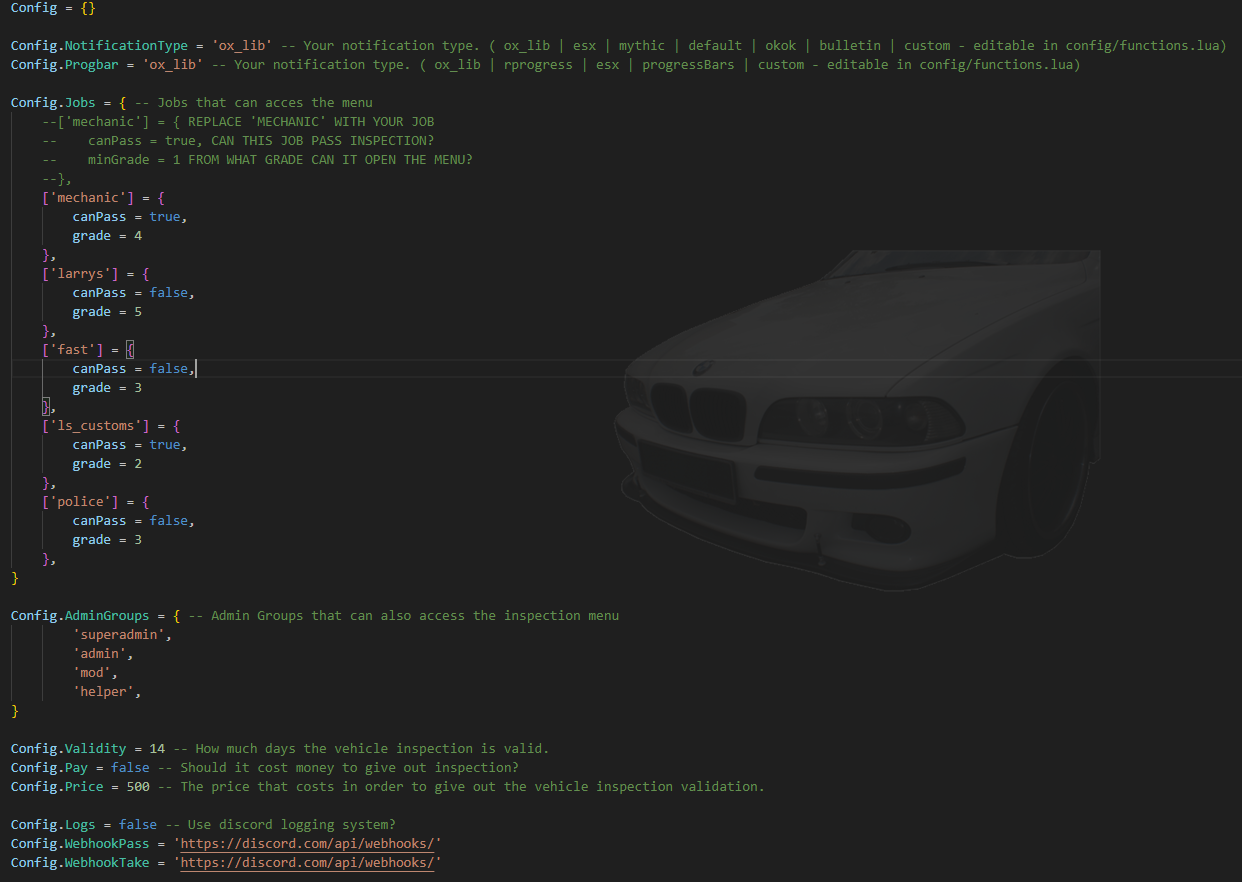The height and width of the screenshot is (882, 1242).
Task: Click the 'superadmin' string in AdminGroups
Action: click(x=119, y=634)
